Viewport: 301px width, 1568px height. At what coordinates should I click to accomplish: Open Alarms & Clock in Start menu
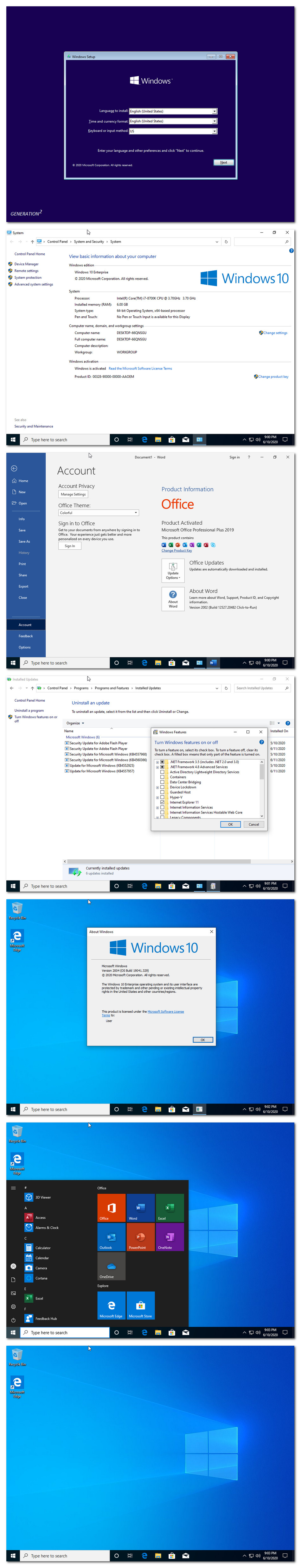(42, 1228)
